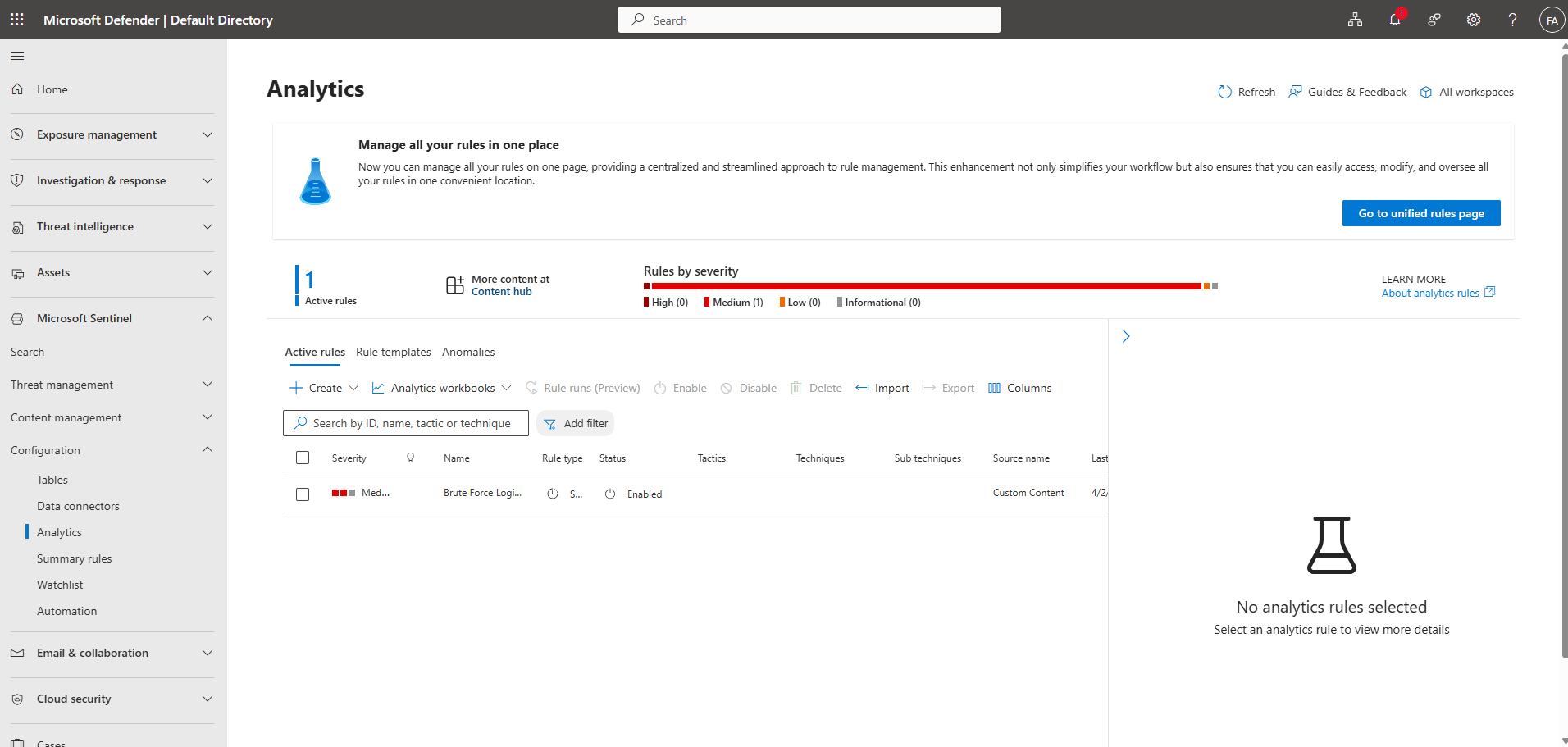Click the top Search box
This screenshot has height=747, width=1568.
pos(809,20)
